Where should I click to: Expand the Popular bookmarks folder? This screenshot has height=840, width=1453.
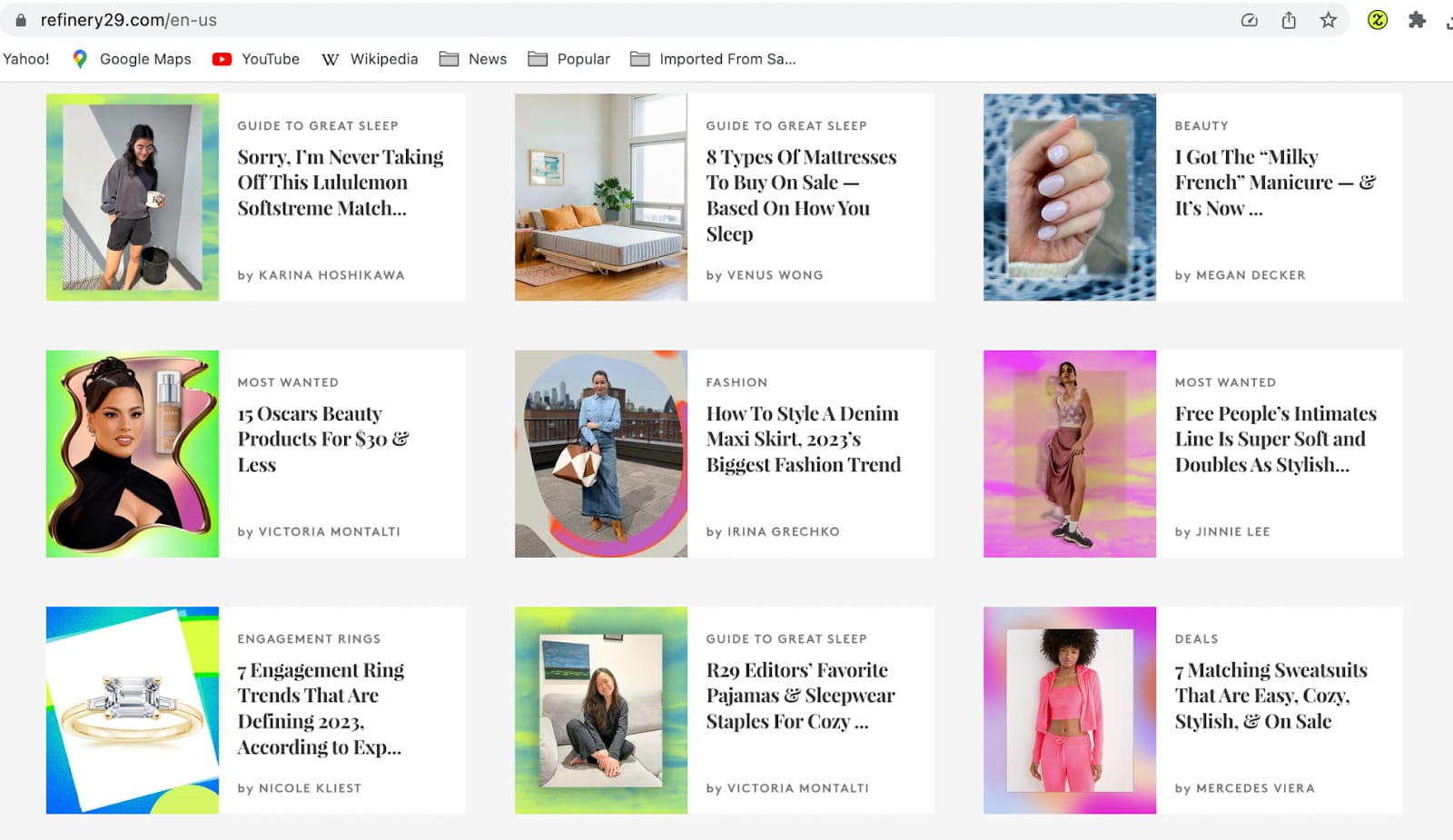tap(569, 59)
